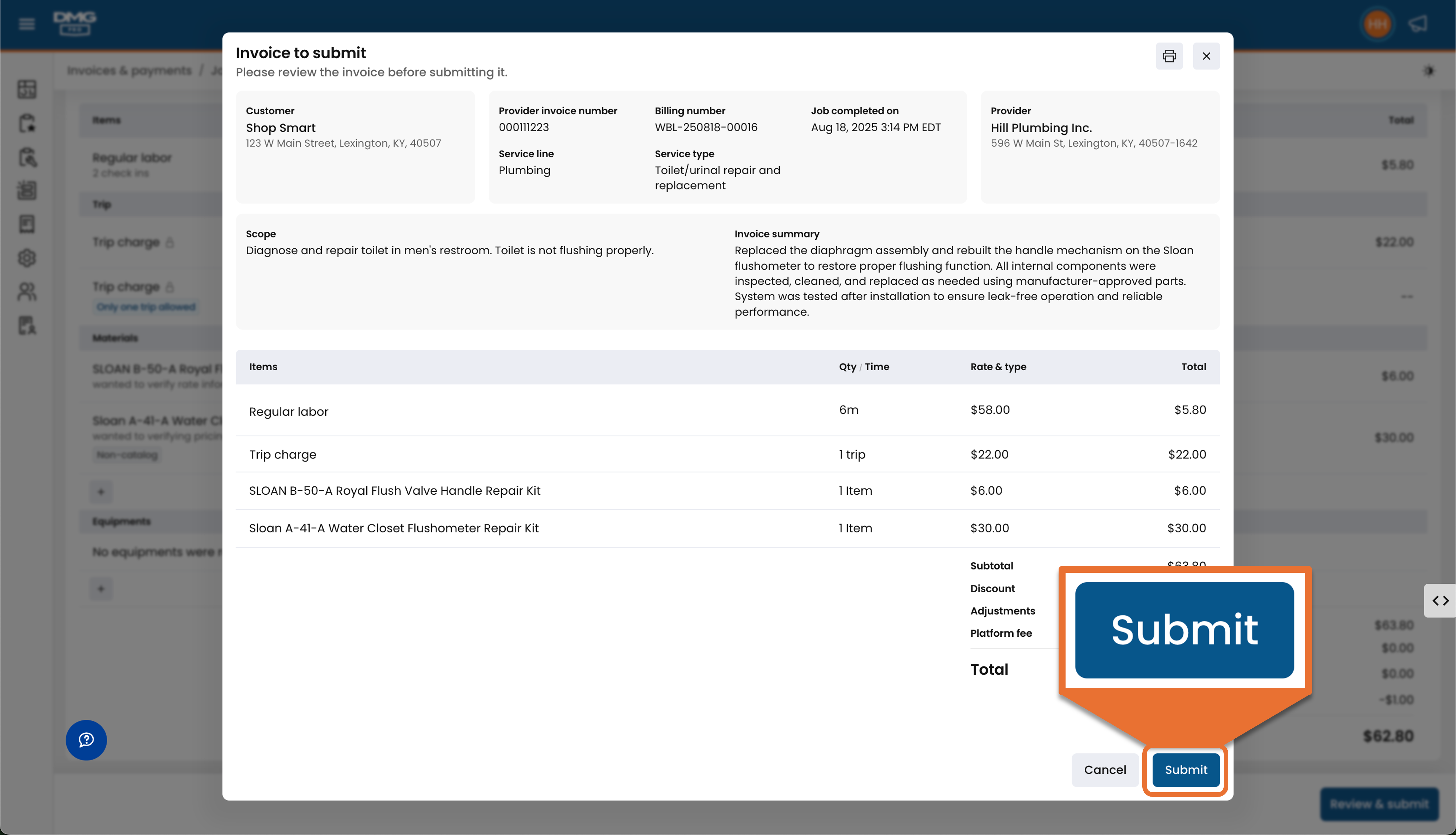The image size is (1456, 836).
Task: Click the Only one trip allowed notice
Action: coord(146,307)
